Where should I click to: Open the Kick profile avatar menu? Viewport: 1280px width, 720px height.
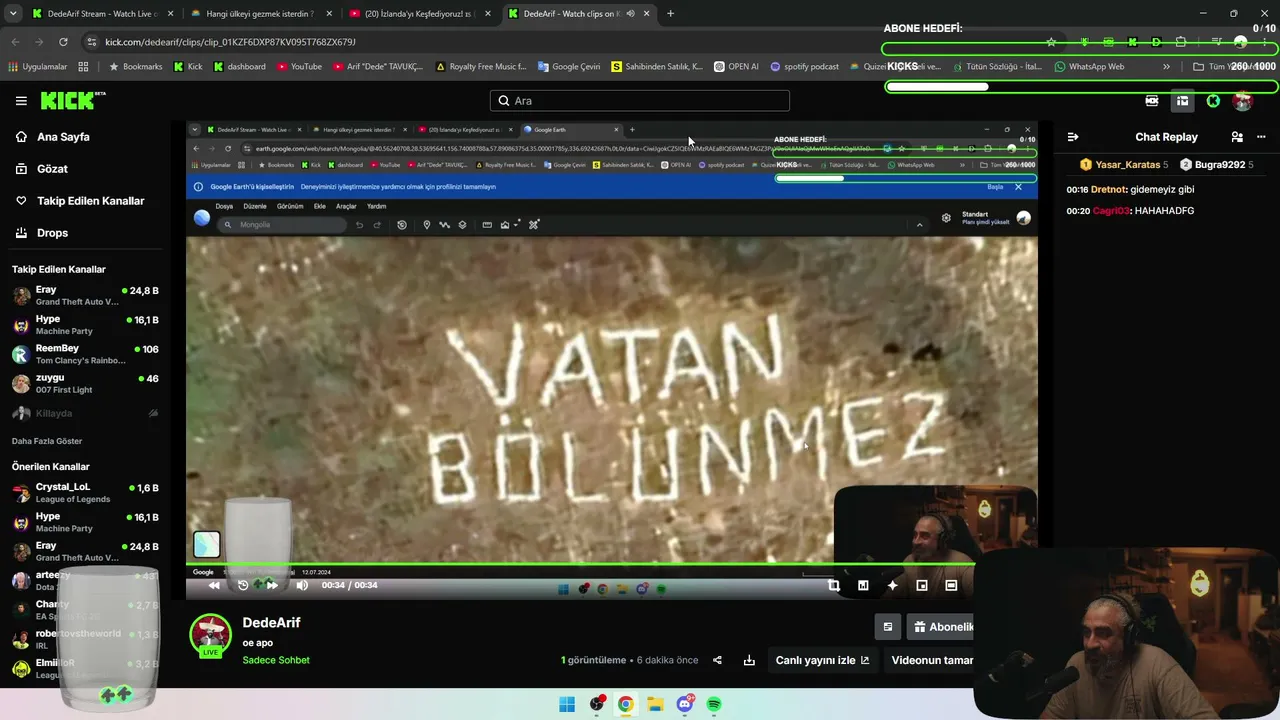click(1243, 101)
